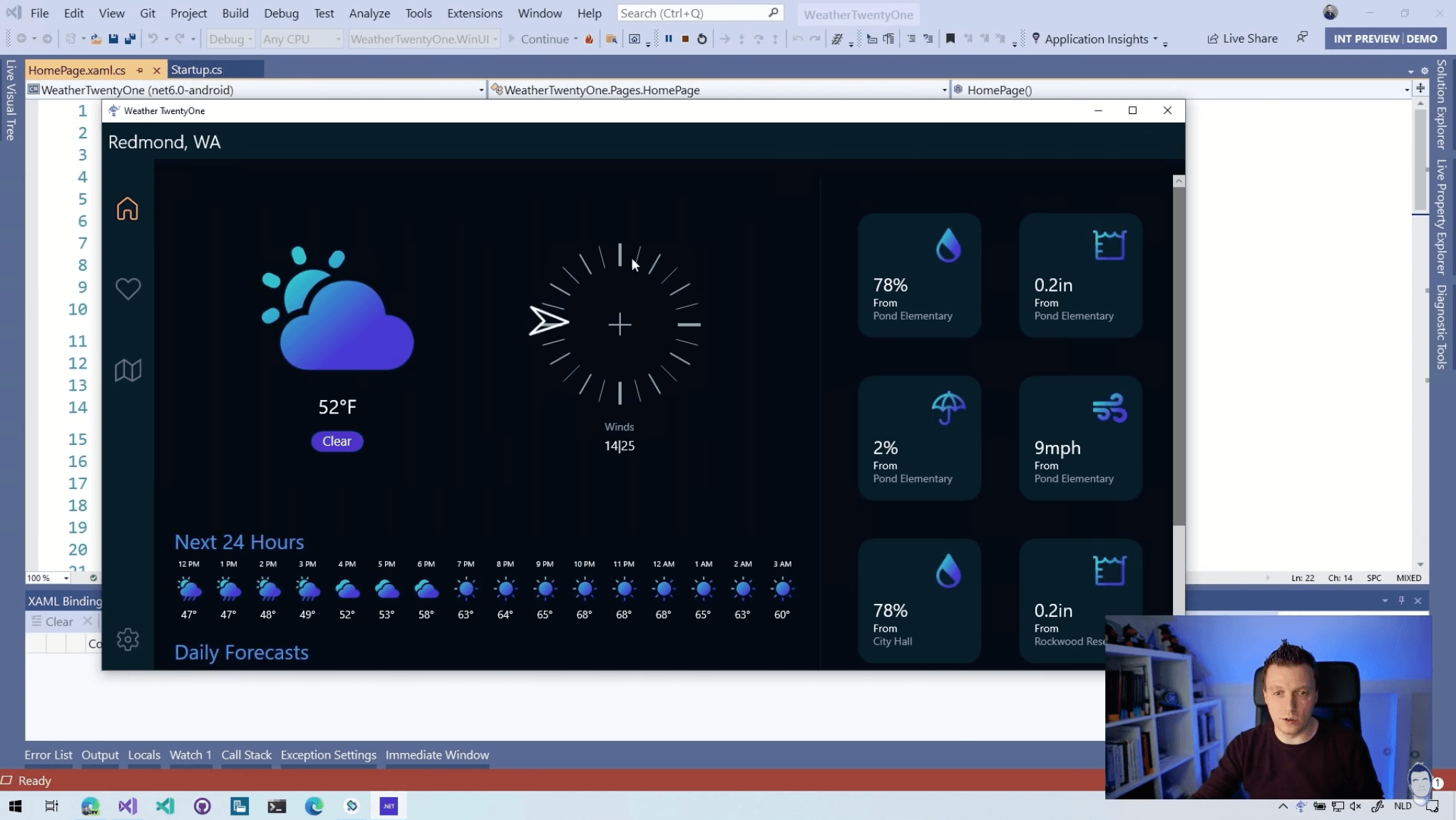
Task: Open Settings gear in Weather app sidebar
Action: [128, 639]
